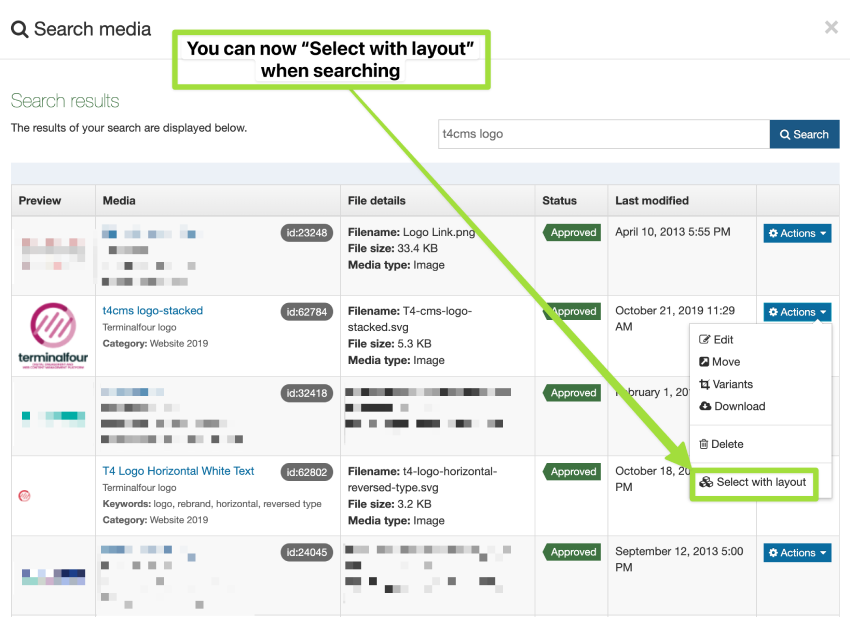This screenshot has width=850, height=617.
Task: Click the id:62784 badge
Action: click(x=306, y=312)
